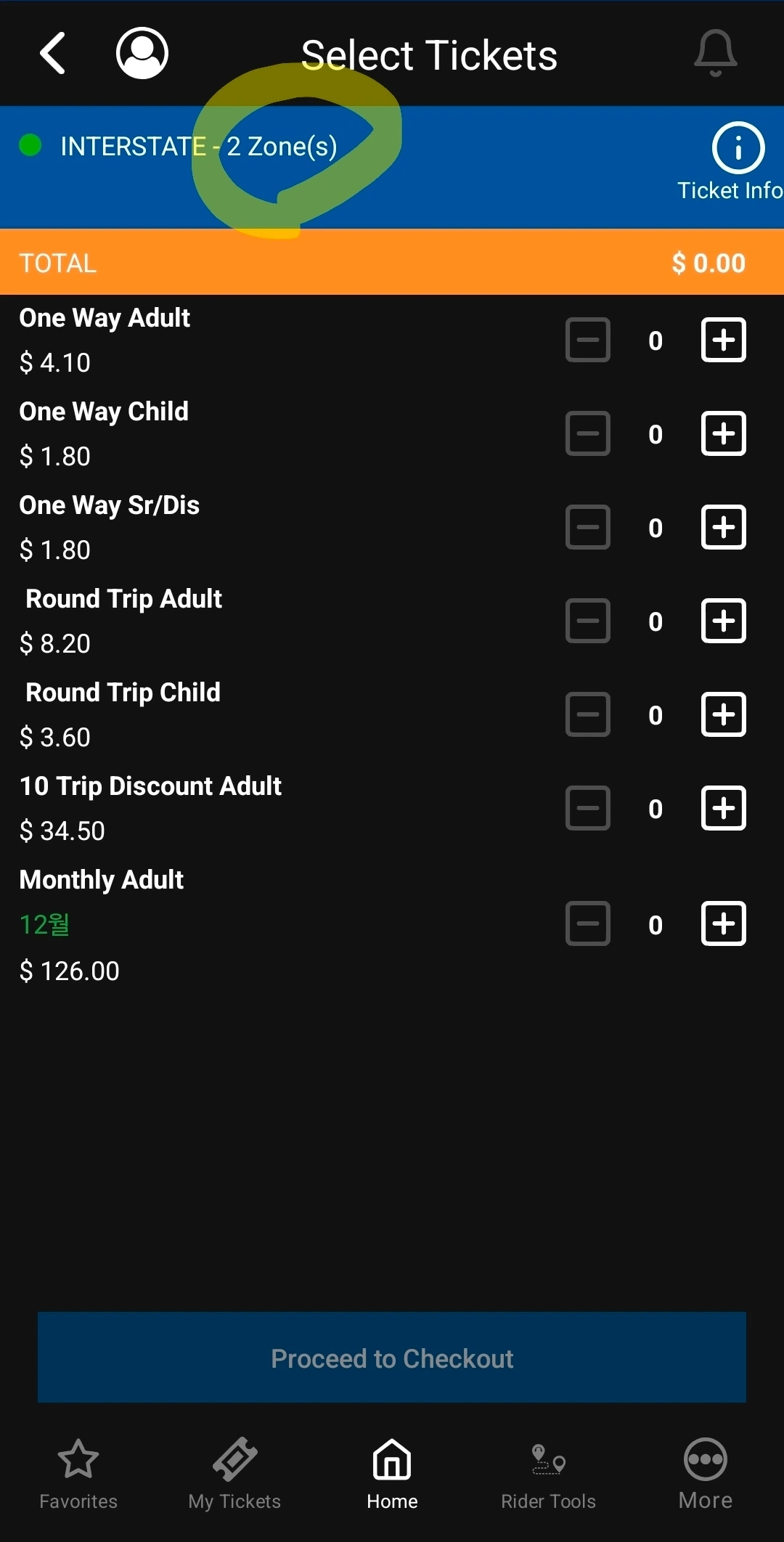Open the Favorites tab

(x=78, y=1474)
